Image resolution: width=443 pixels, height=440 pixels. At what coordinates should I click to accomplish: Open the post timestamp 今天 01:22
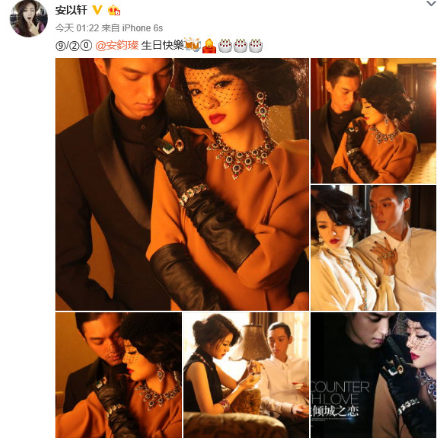pos(77,28)
